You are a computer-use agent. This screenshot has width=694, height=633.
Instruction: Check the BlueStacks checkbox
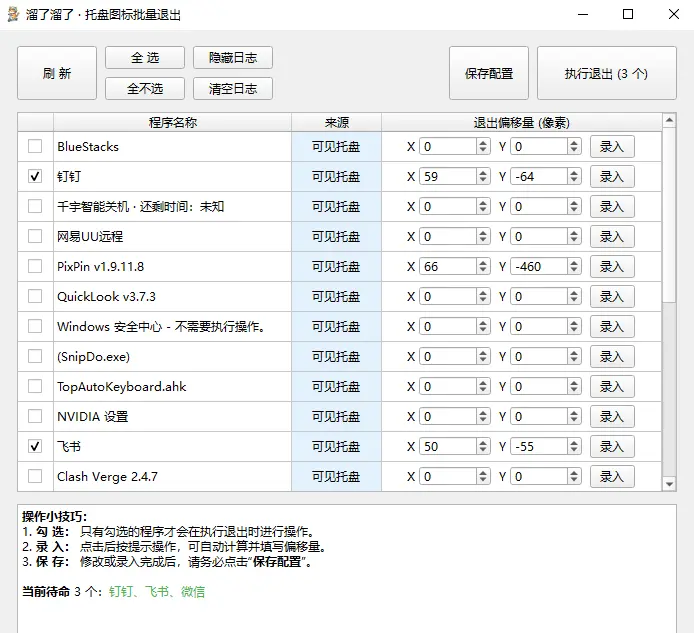click(35, 146)
